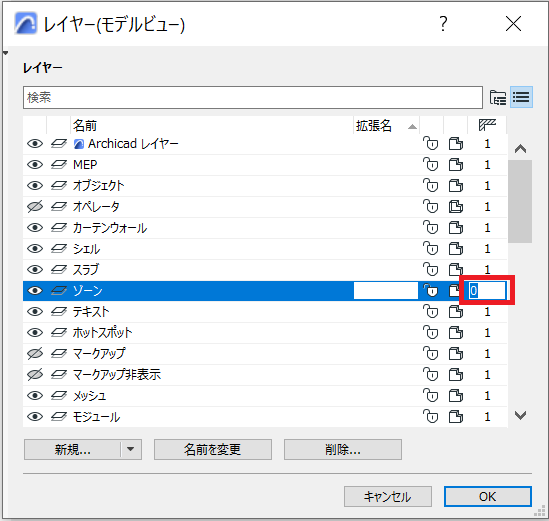This screenshot has width=549, height=521.
Task: Click the intersection group column header icon
Action: pyautogui.click(x=487, y=125)
